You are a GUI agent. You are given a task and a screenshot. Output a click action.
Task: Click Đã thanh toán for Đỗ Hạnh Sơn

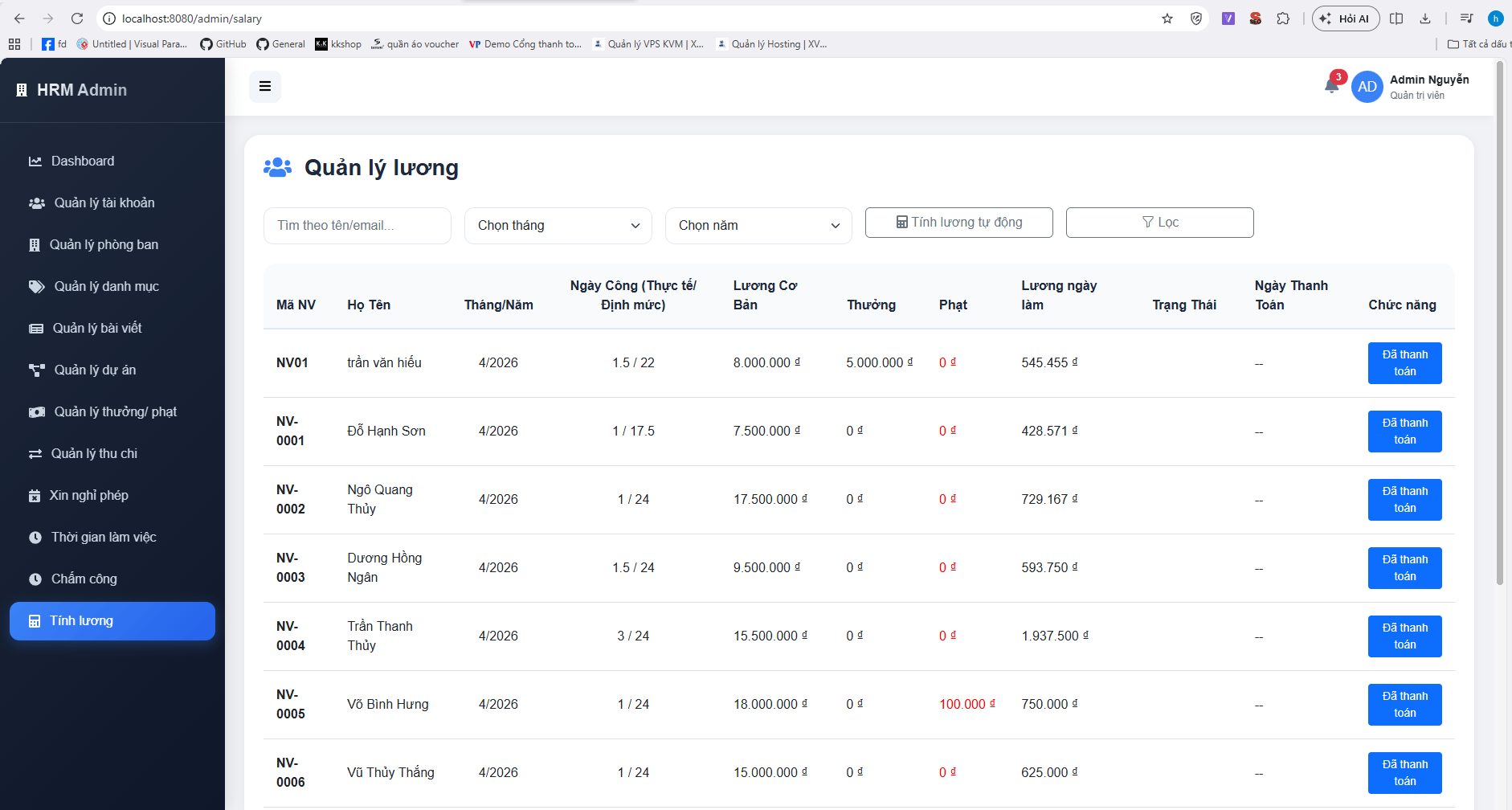pos(1405,432)
